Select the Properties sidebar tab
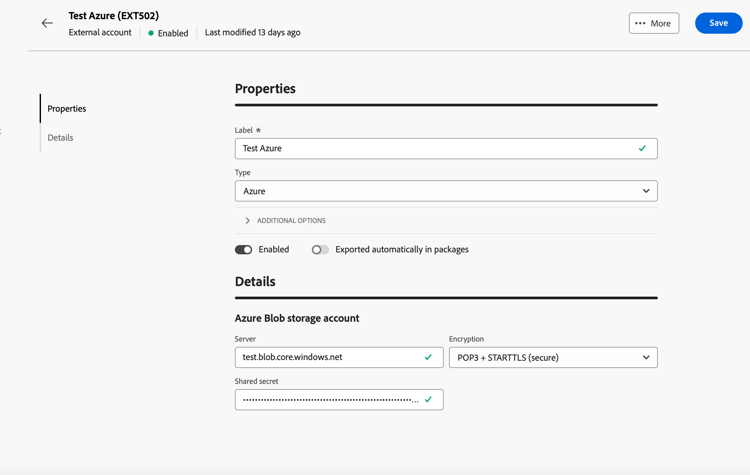 (x=67, y=109)
